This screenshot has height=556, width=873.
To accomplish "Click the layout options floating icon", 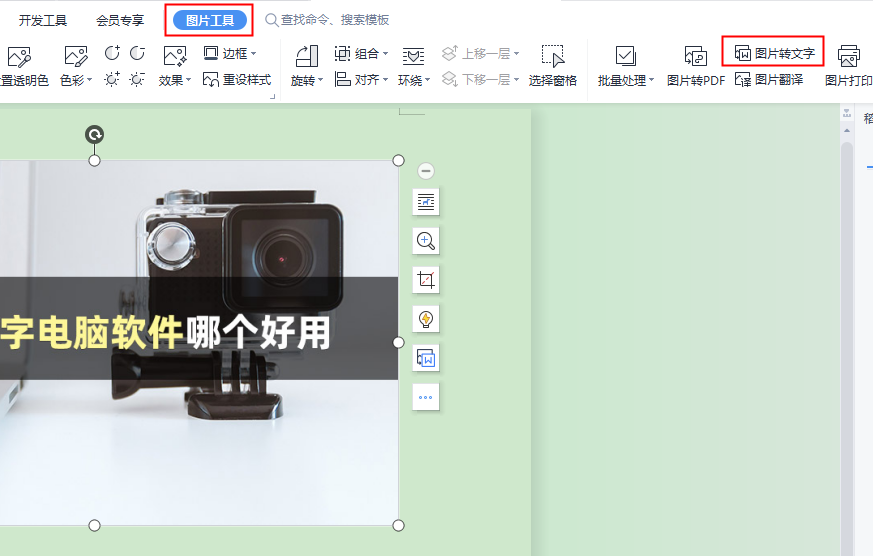I will tap(426, 202).
